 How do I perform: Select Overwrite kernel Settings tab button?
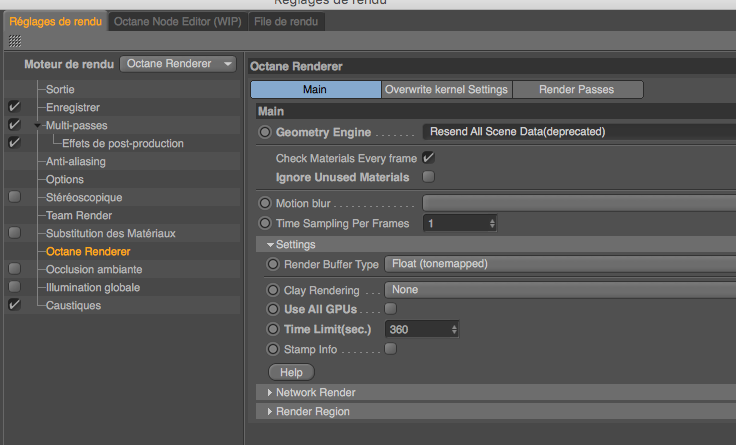[x=447, y=89]
